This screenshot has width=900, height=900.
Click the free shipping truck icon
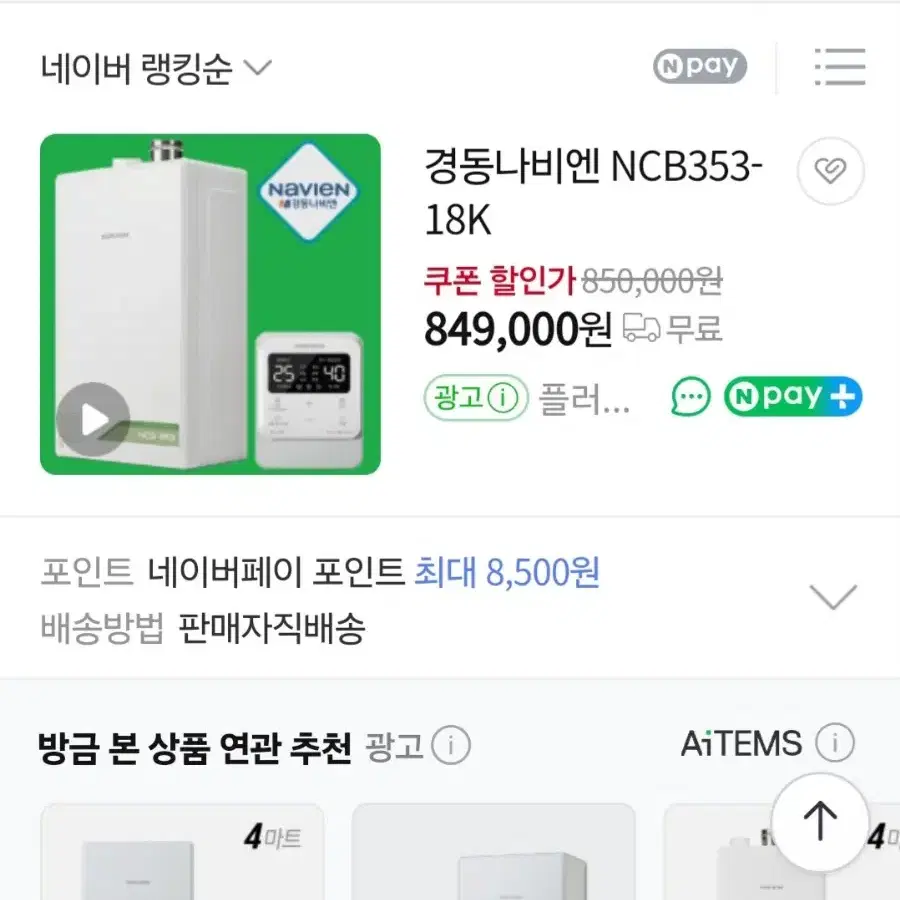(x=641, y=328)
